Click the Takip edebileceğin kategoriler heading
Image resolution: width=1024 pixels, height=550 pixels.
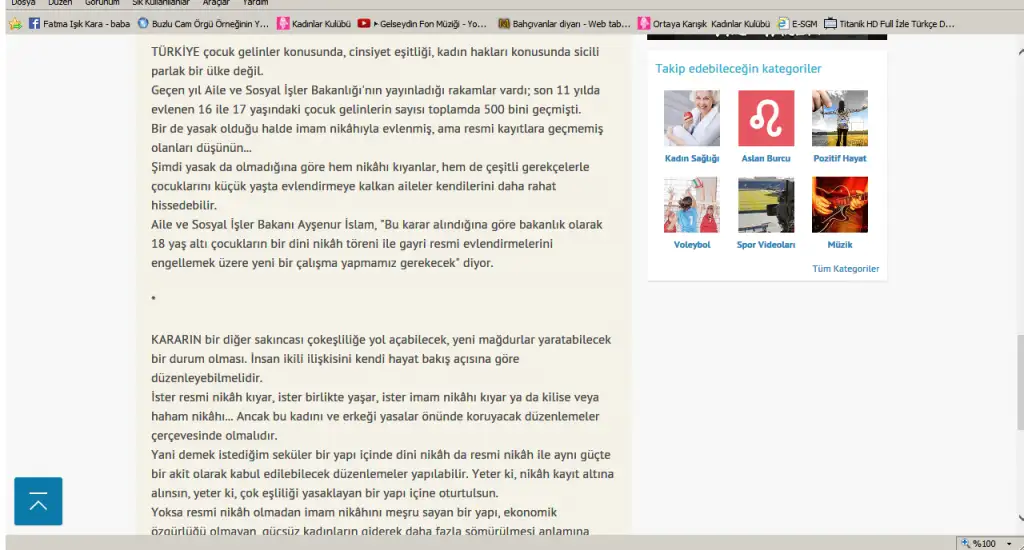pos(739,69)
